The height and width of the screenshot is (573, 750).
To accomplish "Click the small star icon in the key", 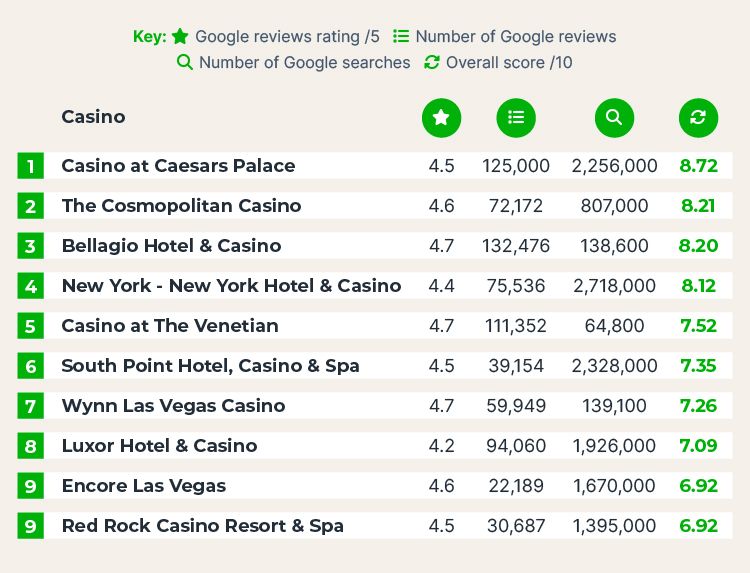I will click(x=180, y=36).
